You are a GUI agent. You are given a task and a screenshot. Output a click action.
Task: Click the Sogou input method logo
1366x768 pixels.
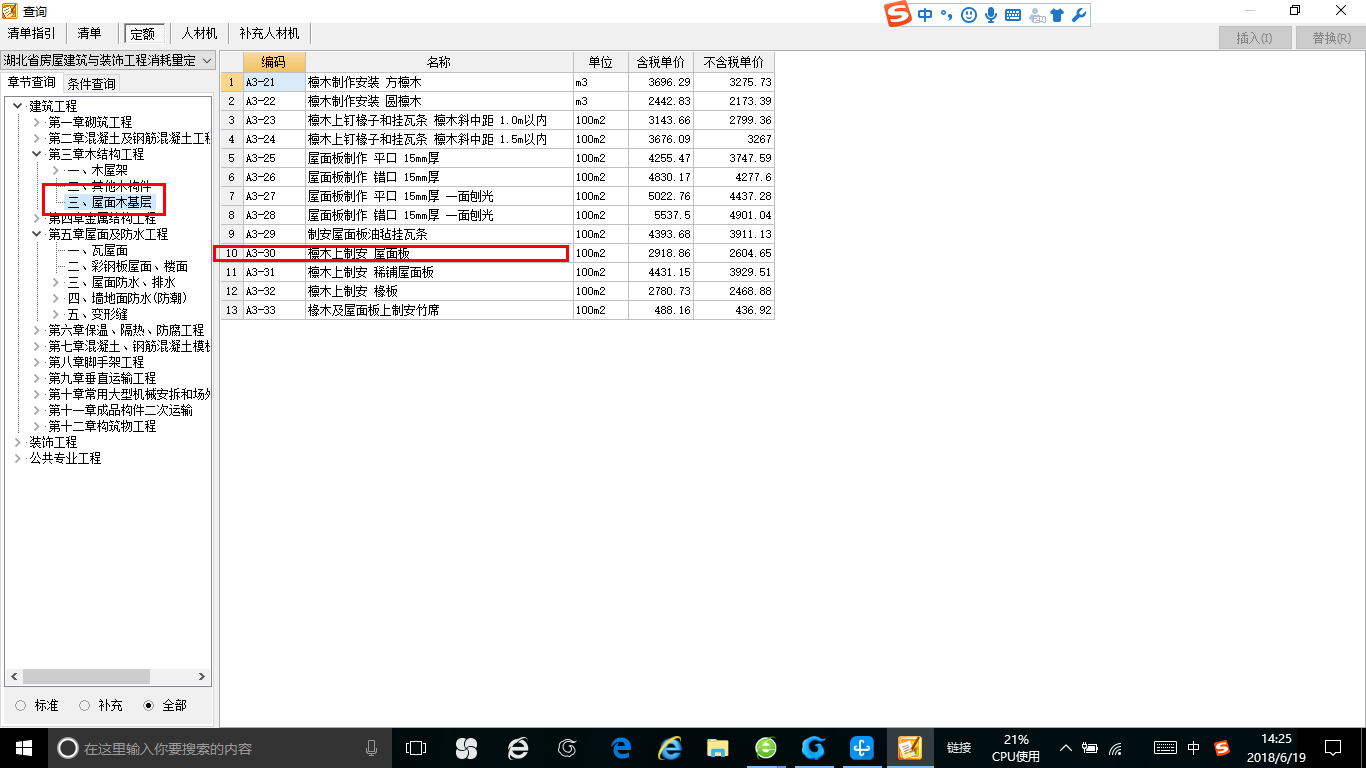898,15
